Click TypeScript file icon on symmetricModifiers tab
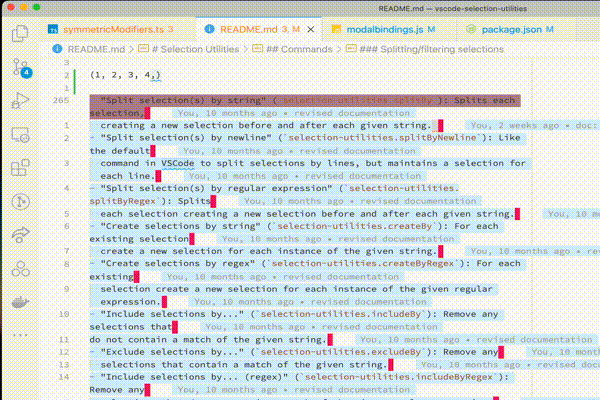Image resolution: width=600 pixels, height=400 pixels. pyautogui.click(x=53, y=29)
